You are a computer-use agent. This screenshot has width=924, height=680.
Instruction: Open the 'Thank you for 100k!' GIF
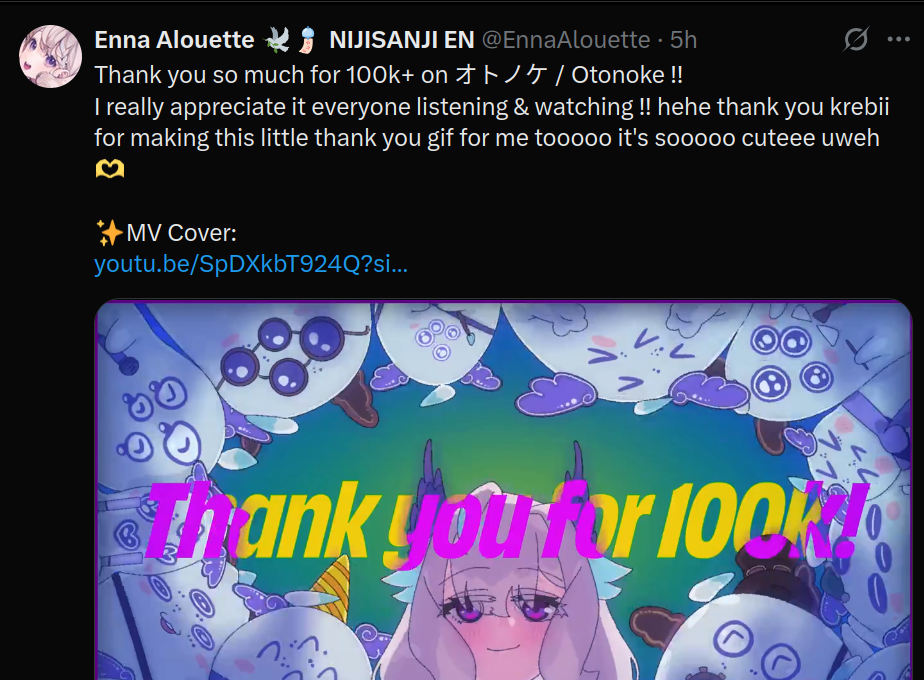[x=503, y=490]
